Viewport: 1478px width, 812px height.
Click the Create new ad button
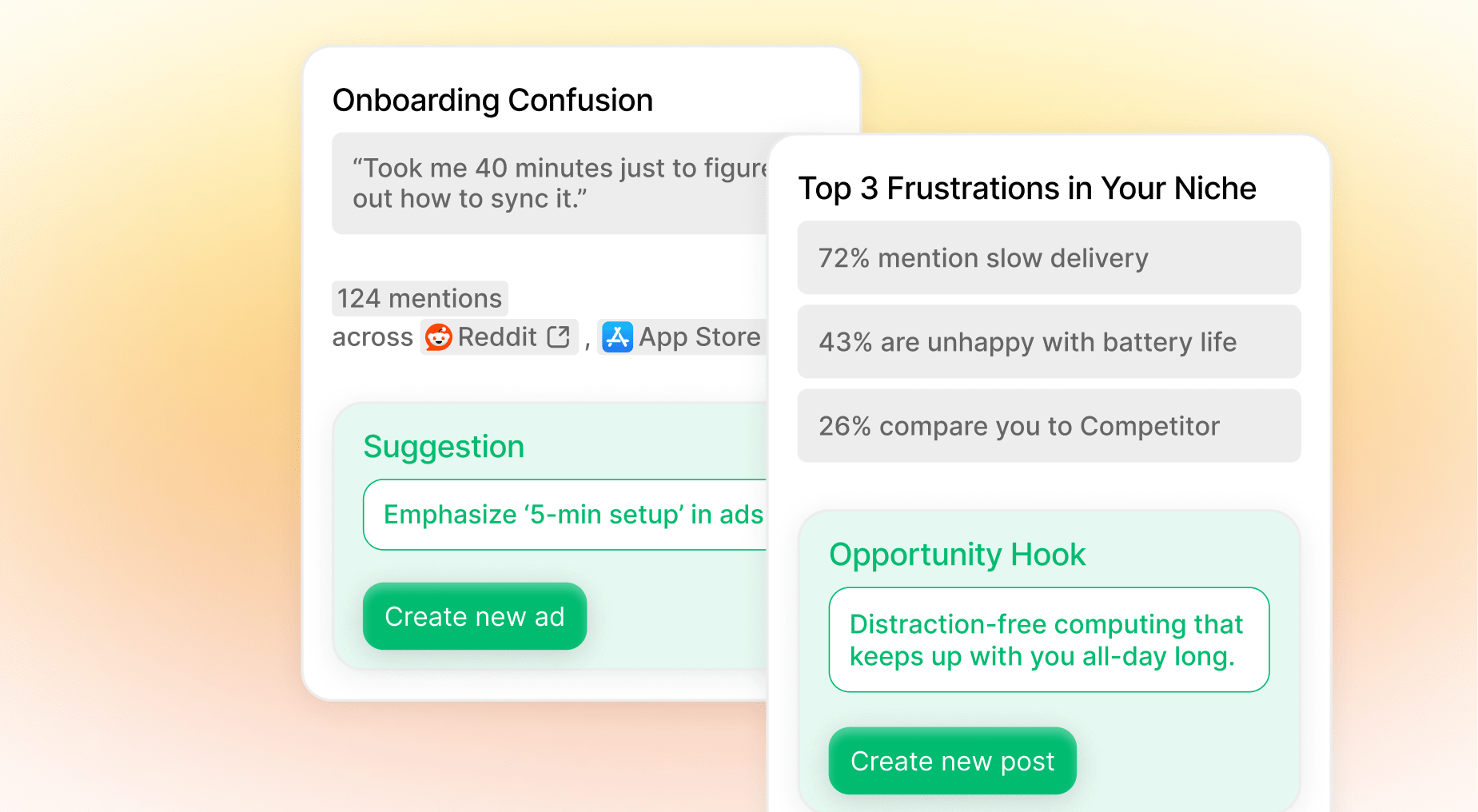[x=475, y=616]
